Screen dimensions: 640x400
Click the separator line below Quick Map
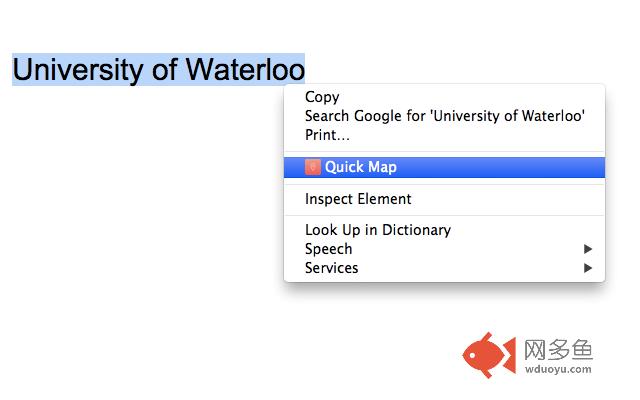click(x=444, y=183)
